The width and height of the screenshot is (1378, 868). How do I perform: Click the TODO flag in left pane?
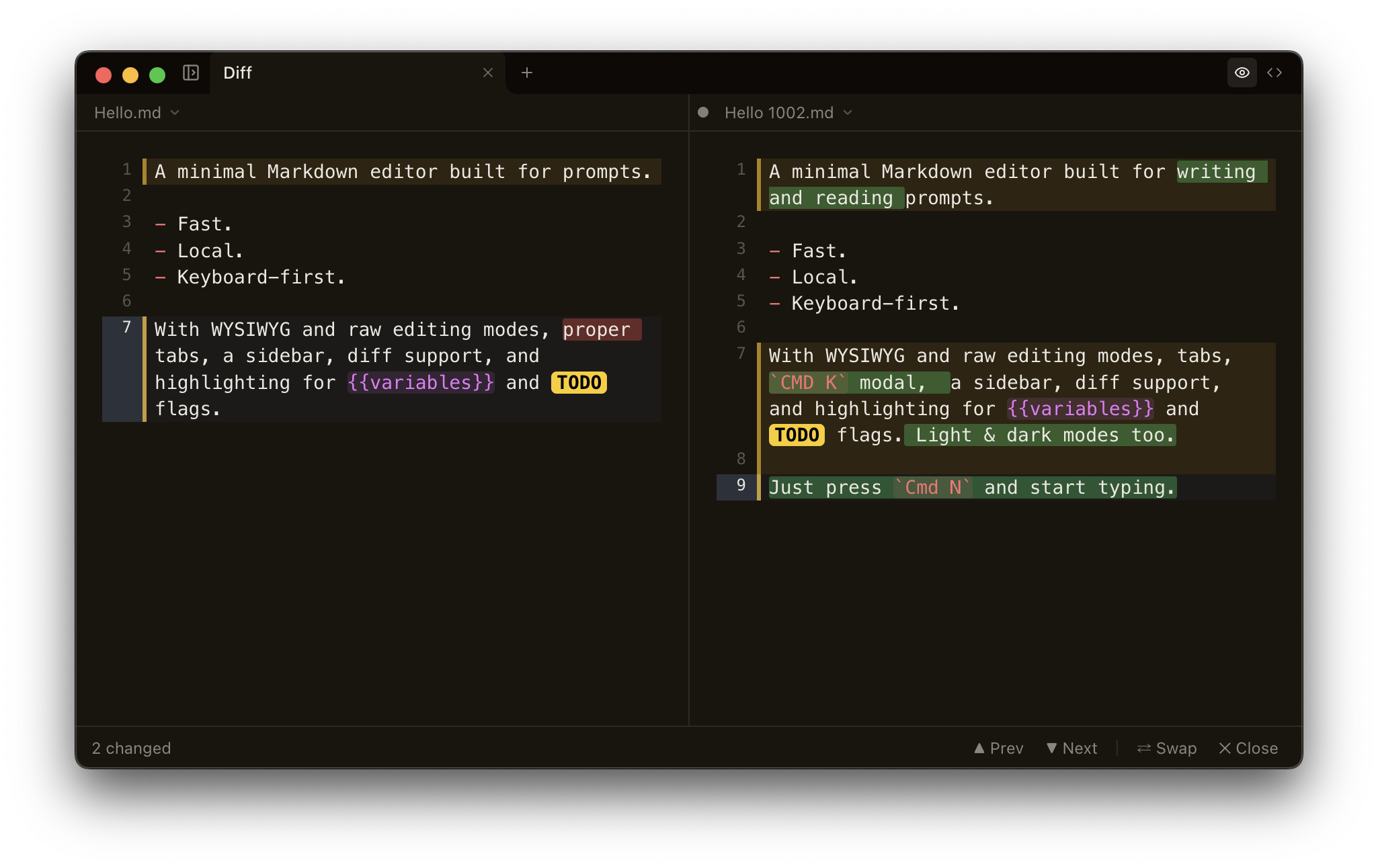click(579, 382)
